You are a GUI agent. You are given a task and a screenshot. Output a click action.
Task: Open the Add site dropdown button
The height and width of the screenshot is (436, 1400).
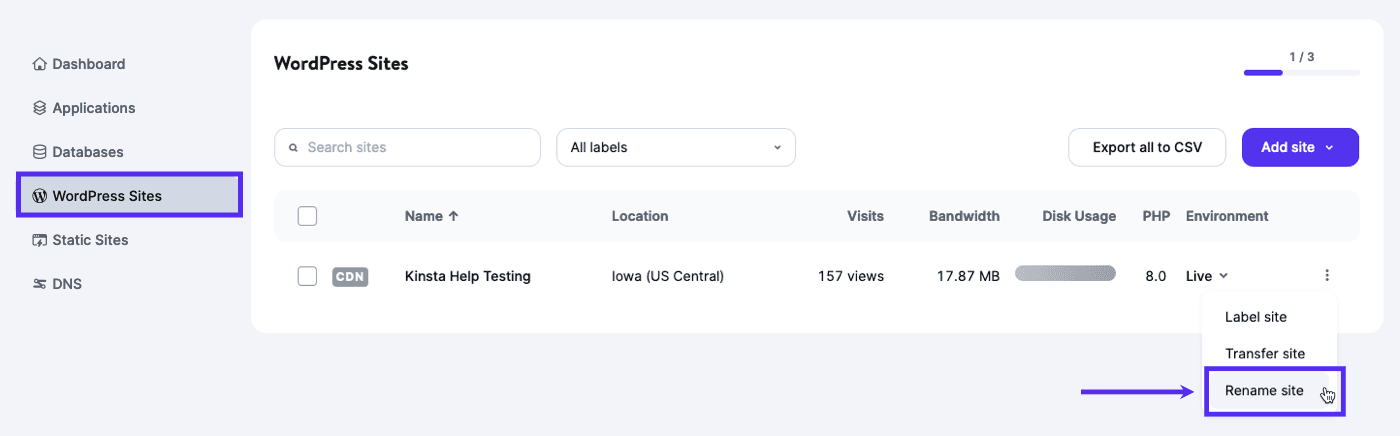(1300, 147)
